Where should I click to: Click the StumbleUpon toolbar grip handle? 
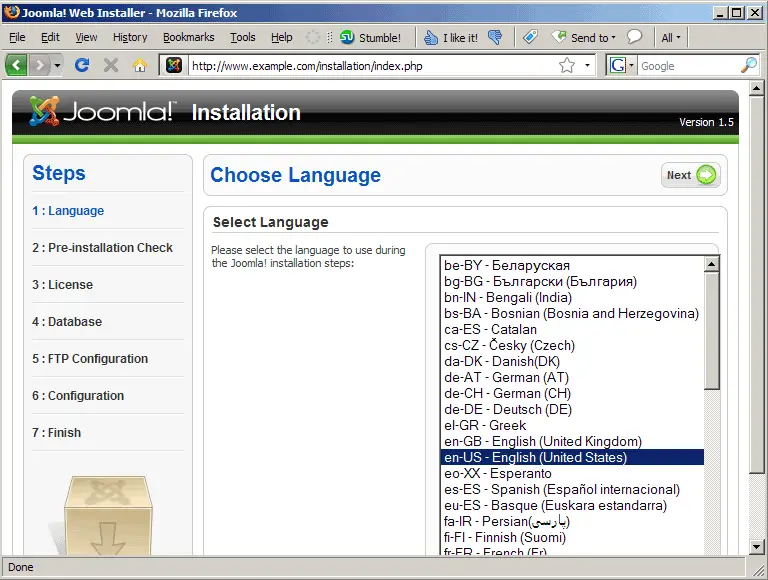click(x=329, y=37)
